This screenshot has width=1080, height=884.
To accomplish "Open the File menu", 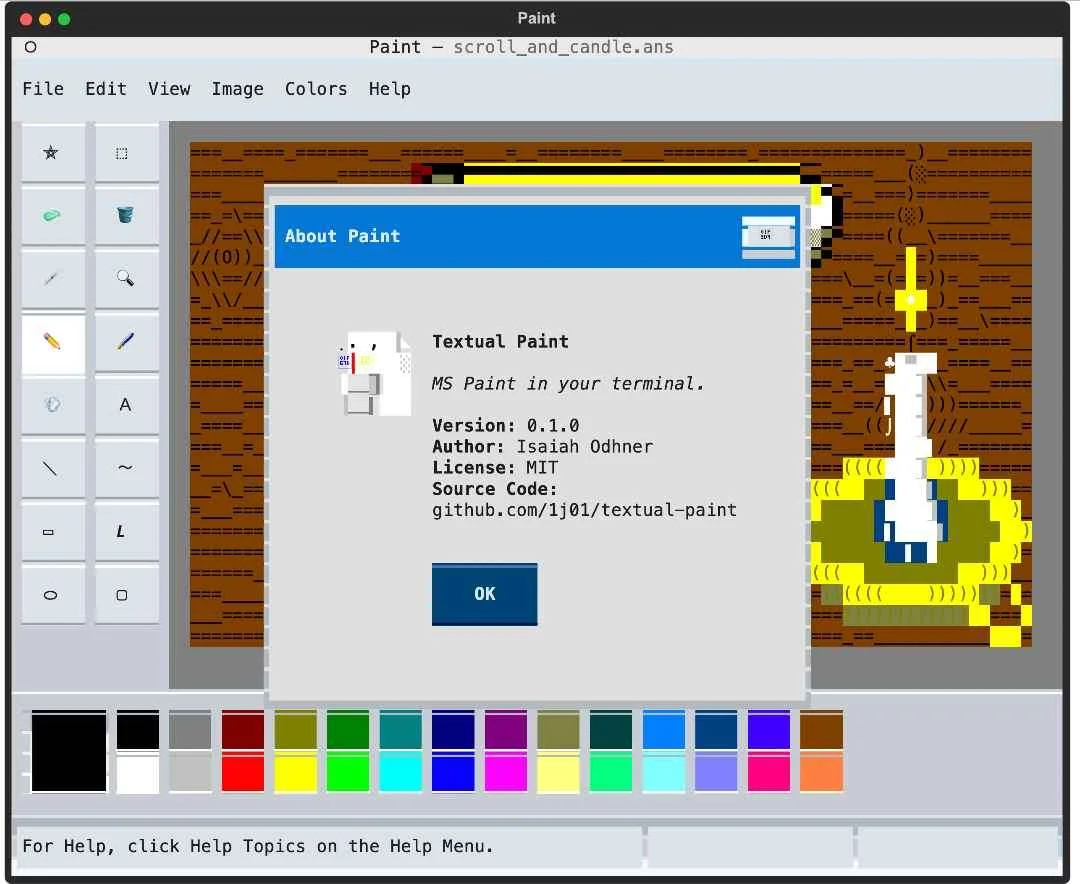I will (x=43, y=89).
